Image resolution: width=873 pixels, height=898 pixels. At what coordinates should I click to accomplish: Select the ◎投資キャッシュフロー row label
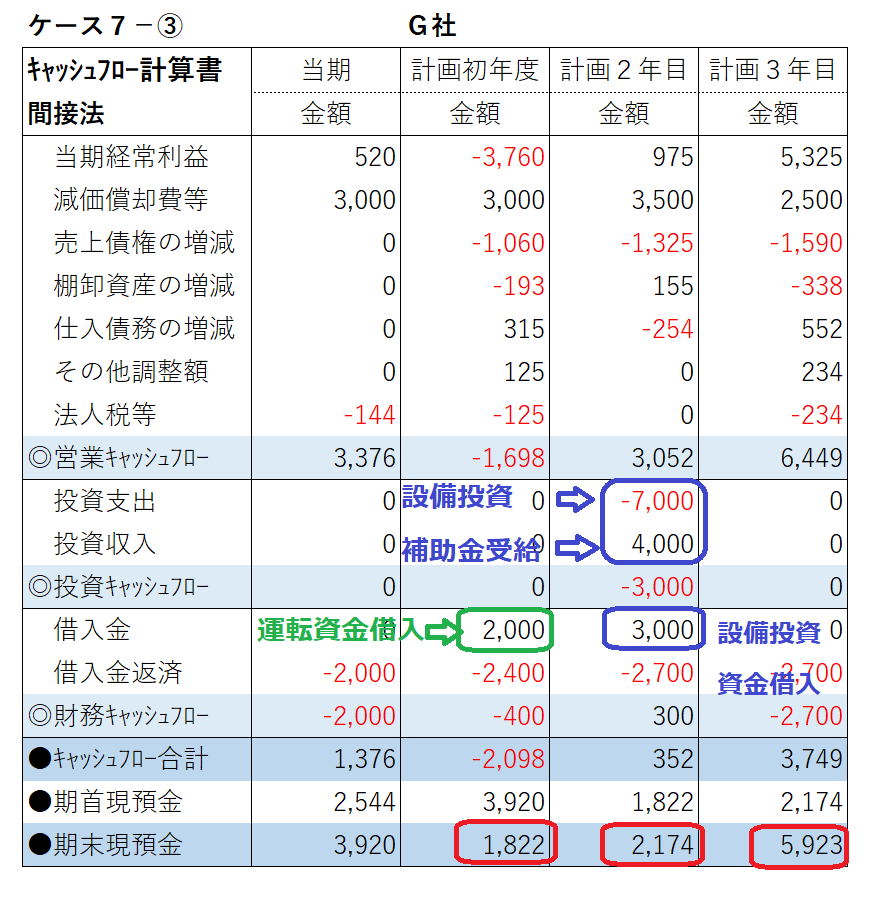pos(119,587)
